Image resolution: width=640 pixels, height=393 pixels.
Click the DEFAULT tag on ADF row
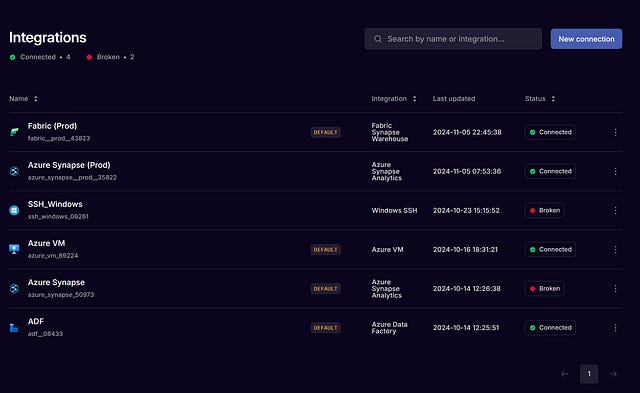point(325,328)
